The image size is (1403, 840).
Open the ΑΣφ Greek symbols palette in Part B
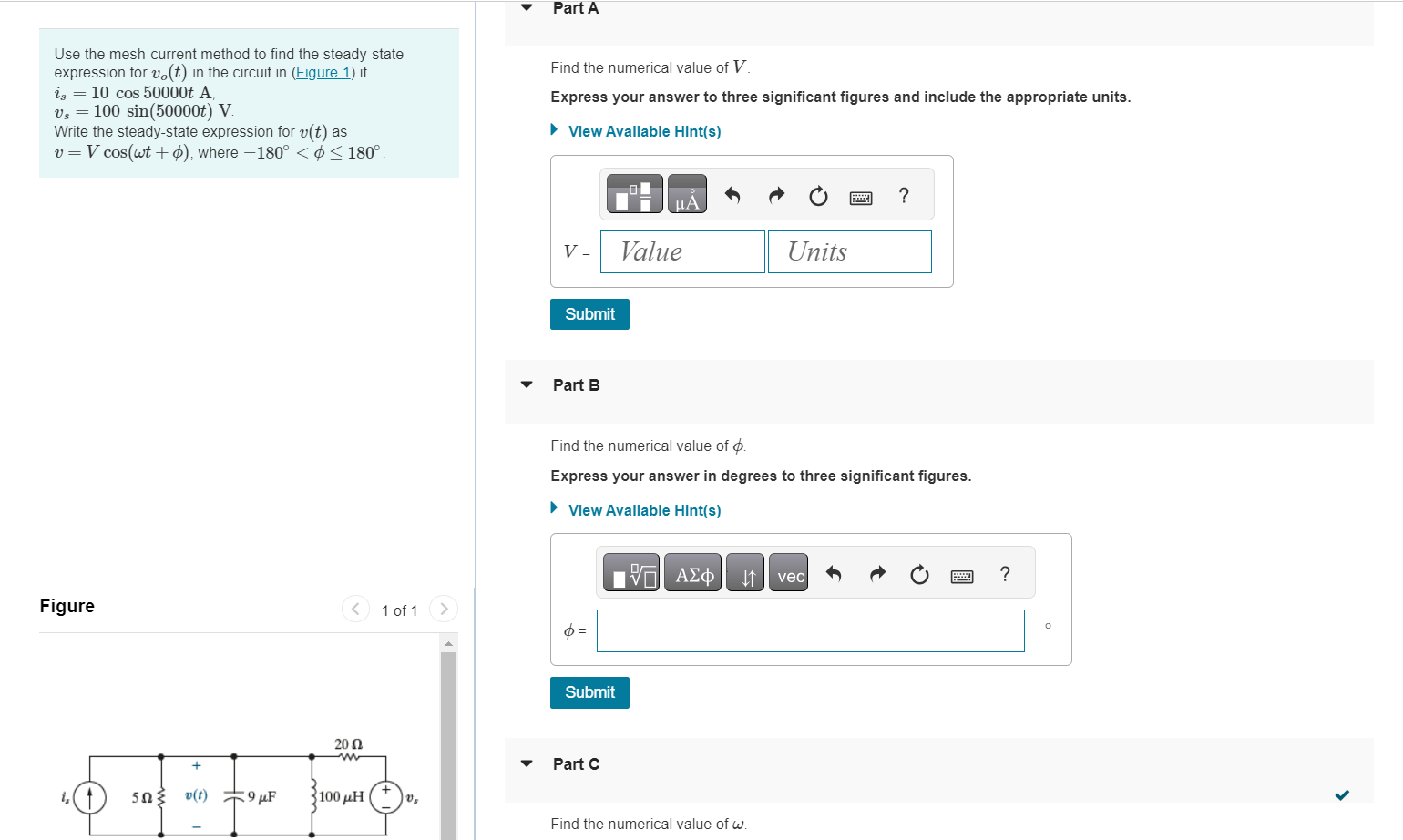click(692, 571)
